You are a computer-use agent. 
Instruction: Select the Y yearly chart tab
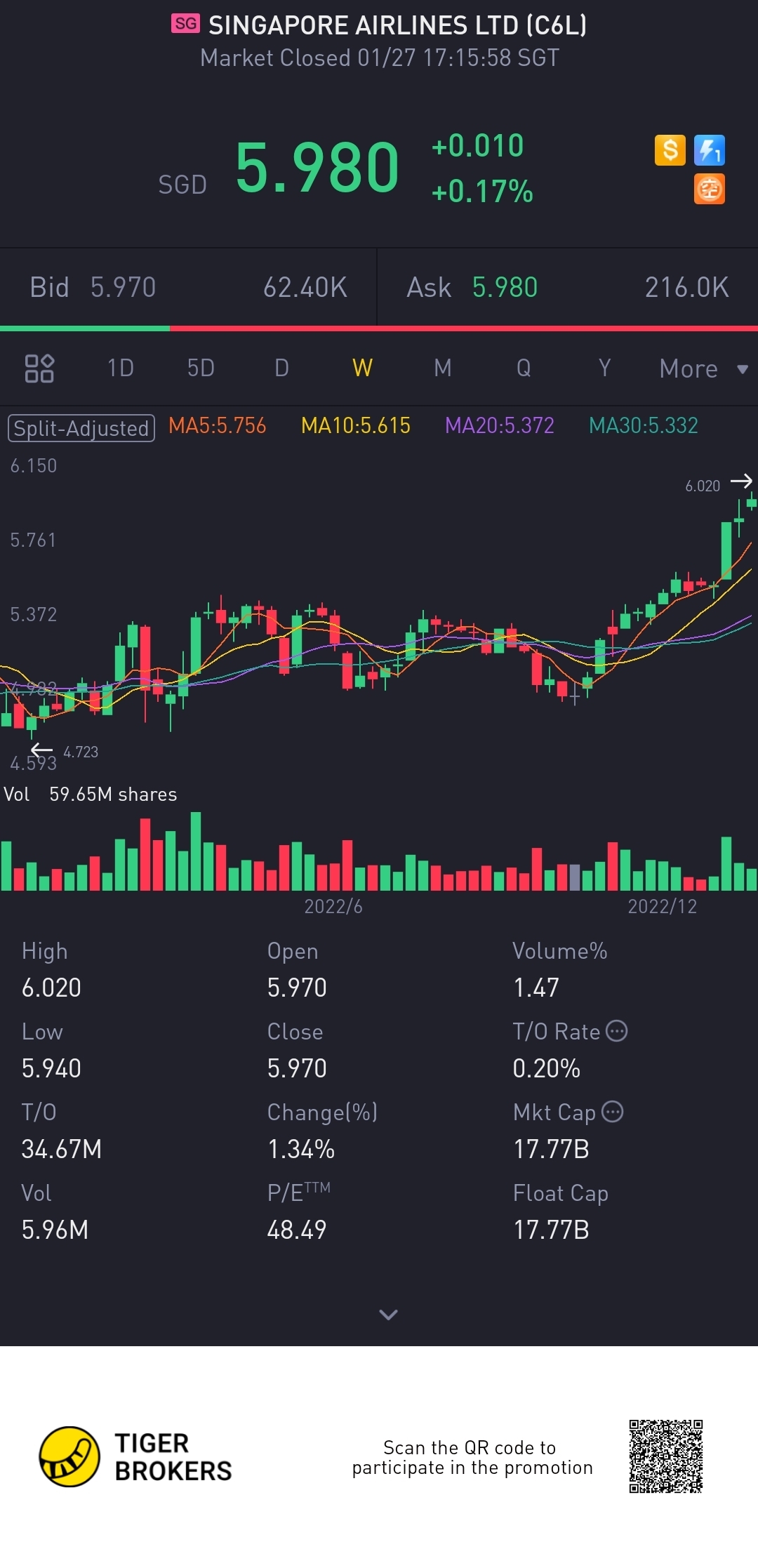pyautogui.click(x=604, y=368)
